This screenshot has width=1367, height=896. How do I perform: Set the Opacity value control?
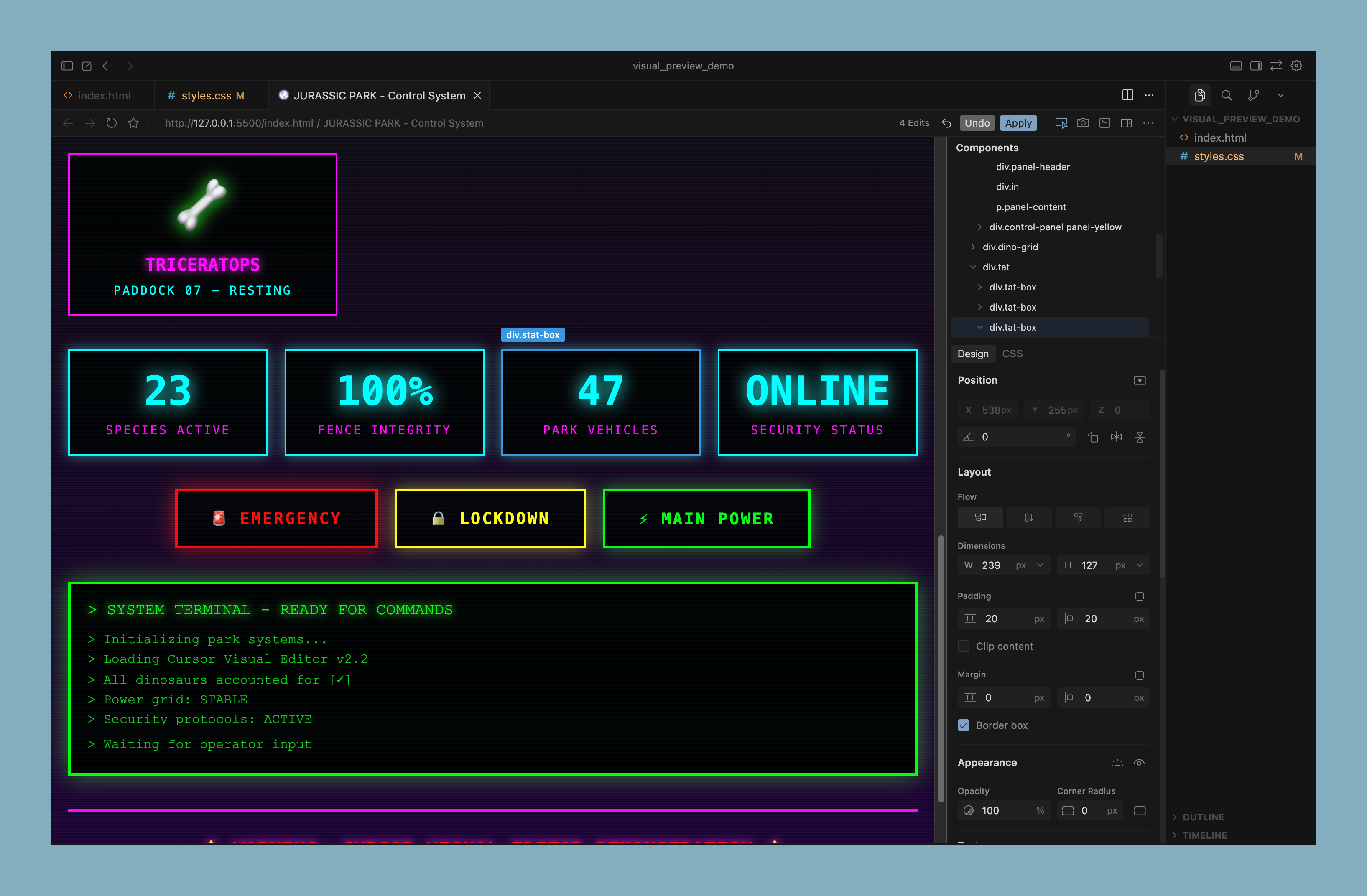click(x=1002, y=810)
